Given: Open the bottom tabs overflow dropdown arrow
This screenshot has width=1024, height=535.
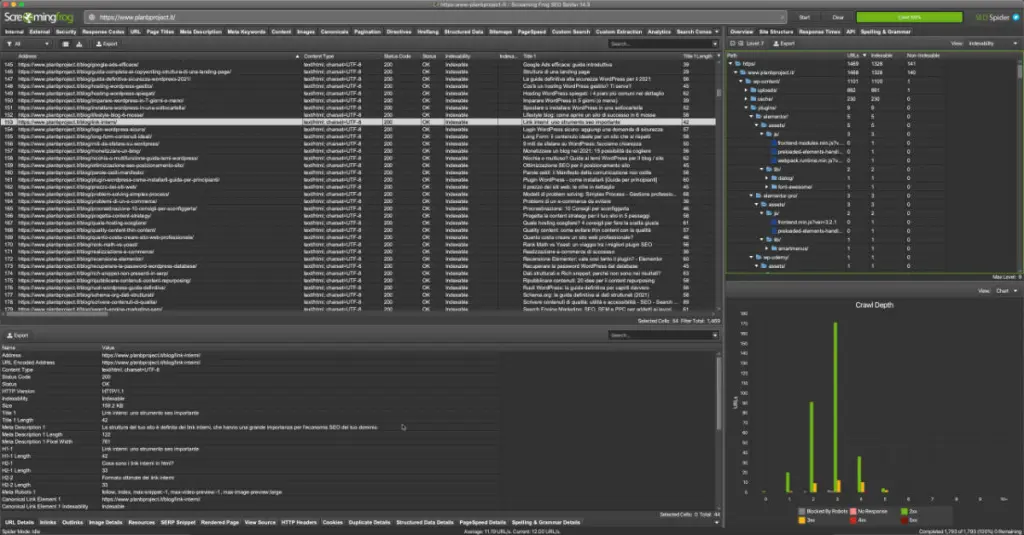Looking at the screenshot, I should [716, 523].
